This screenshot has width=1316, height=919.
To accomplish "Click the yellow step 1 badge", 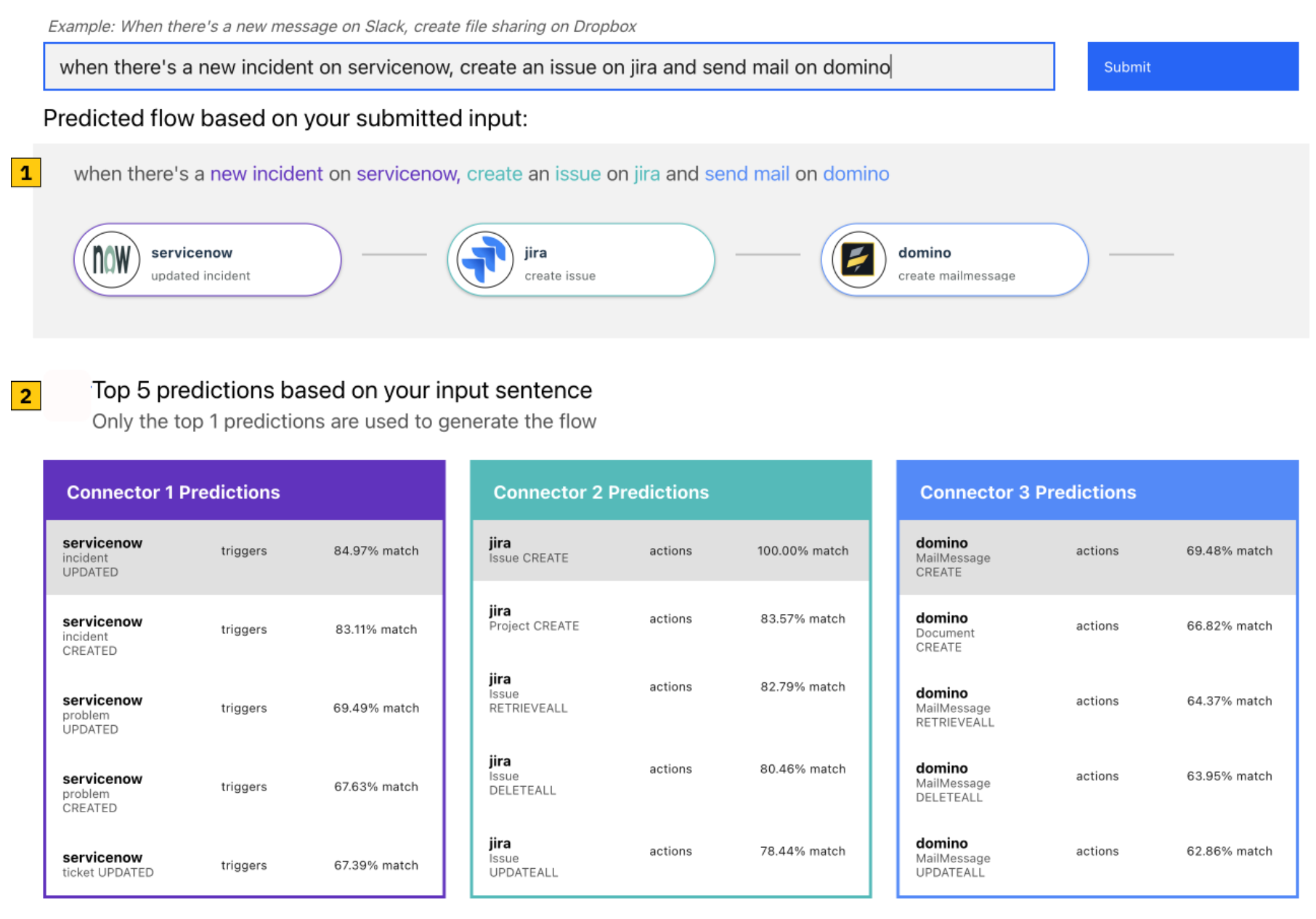I will pos(26,173).
